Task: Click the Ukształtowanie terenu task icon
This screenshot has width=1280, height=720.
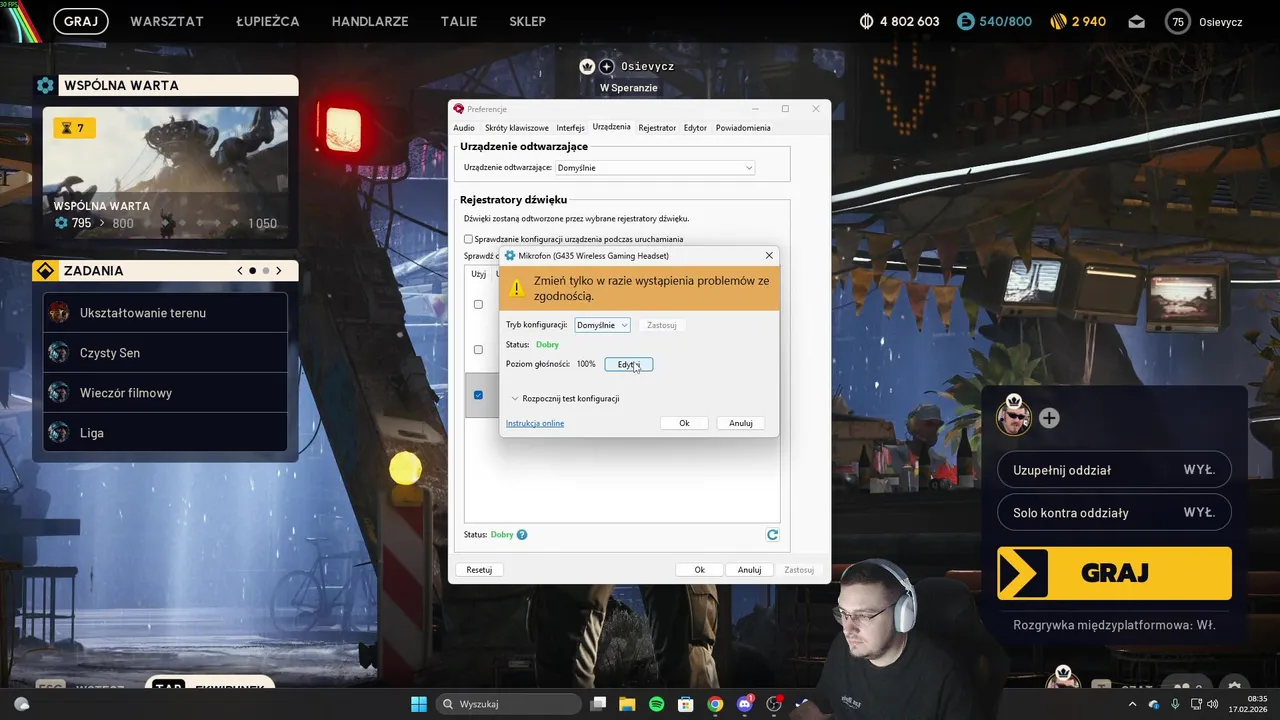Action: tap(59, 313)
